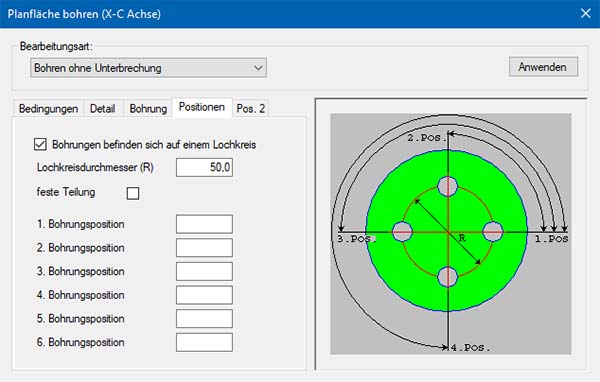Click the bottom hole in the green disc
The image size is (600, 382).
(448, 277)
